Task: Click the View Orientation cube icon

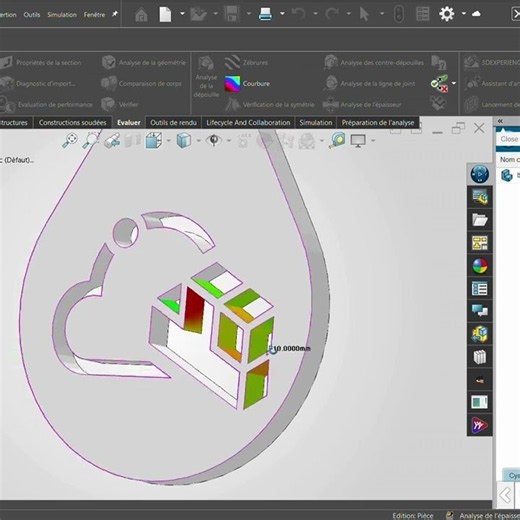Action: click(x=153, y=140)
